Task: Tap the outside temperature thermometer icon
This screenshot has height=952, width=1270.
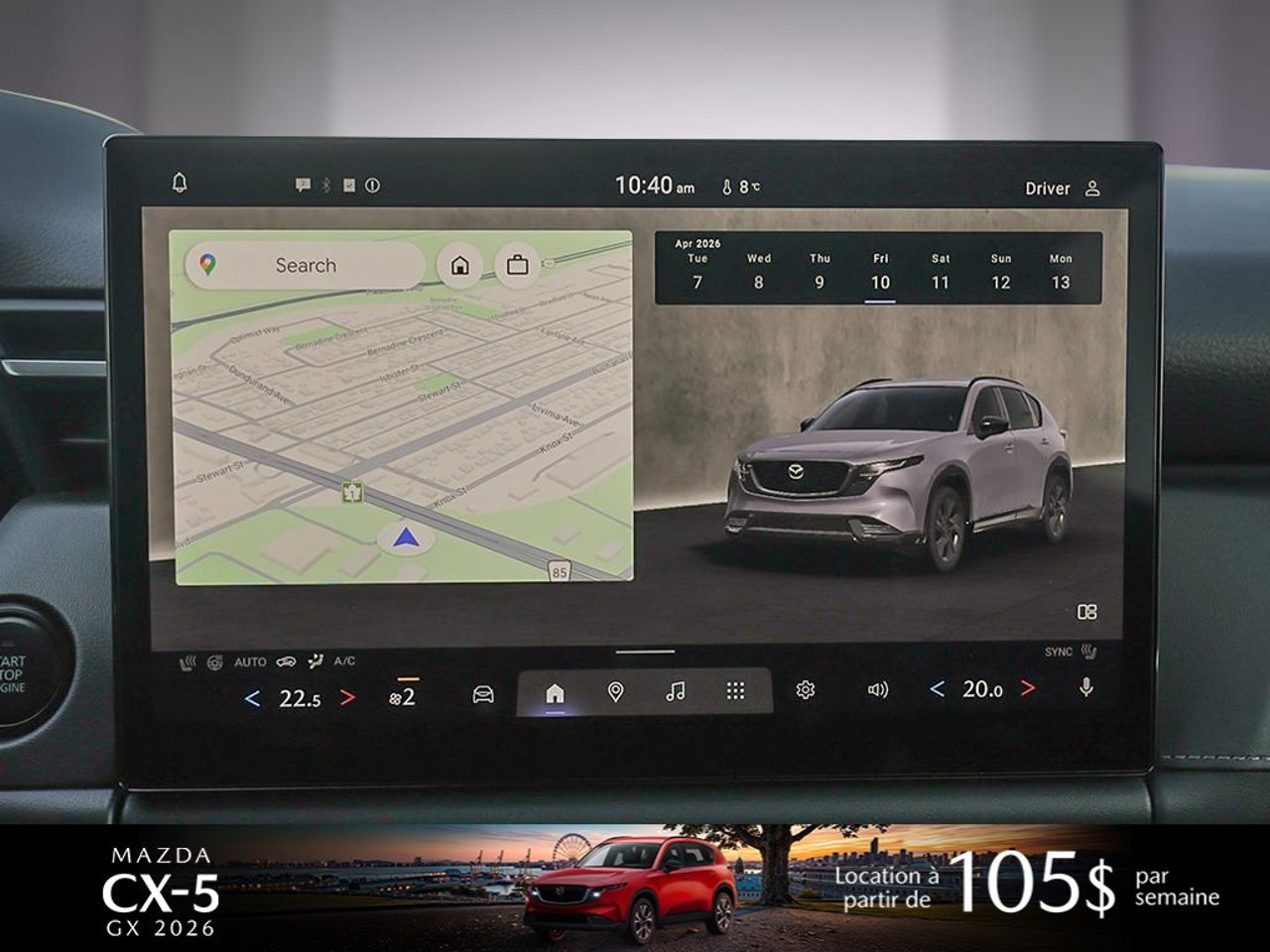Action: point(726,186)
